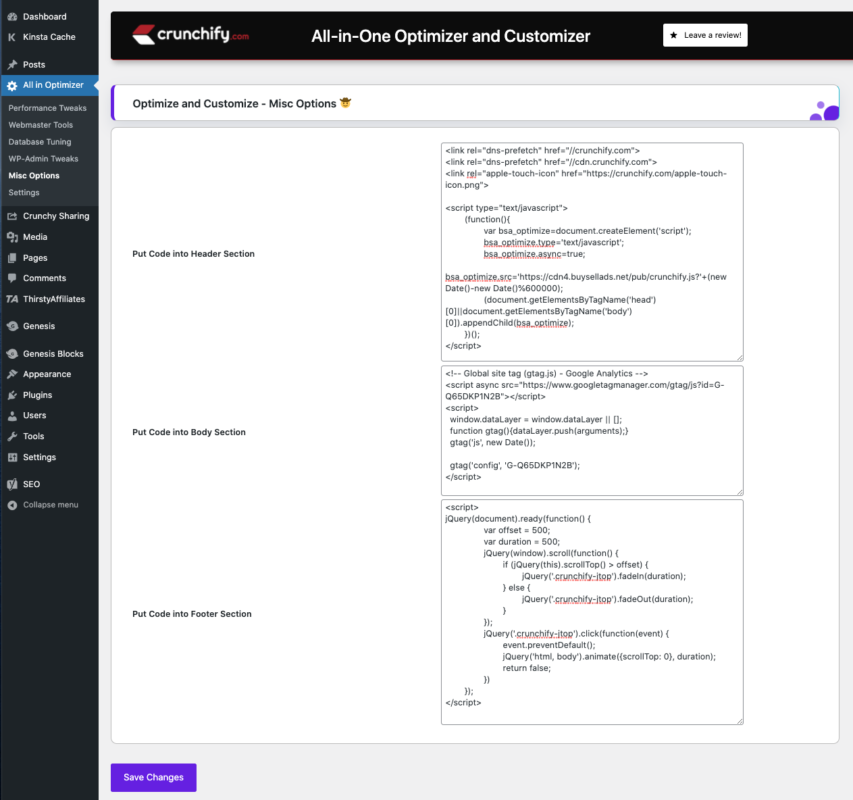Open the Dashboard menu

(x=50, y=17)
